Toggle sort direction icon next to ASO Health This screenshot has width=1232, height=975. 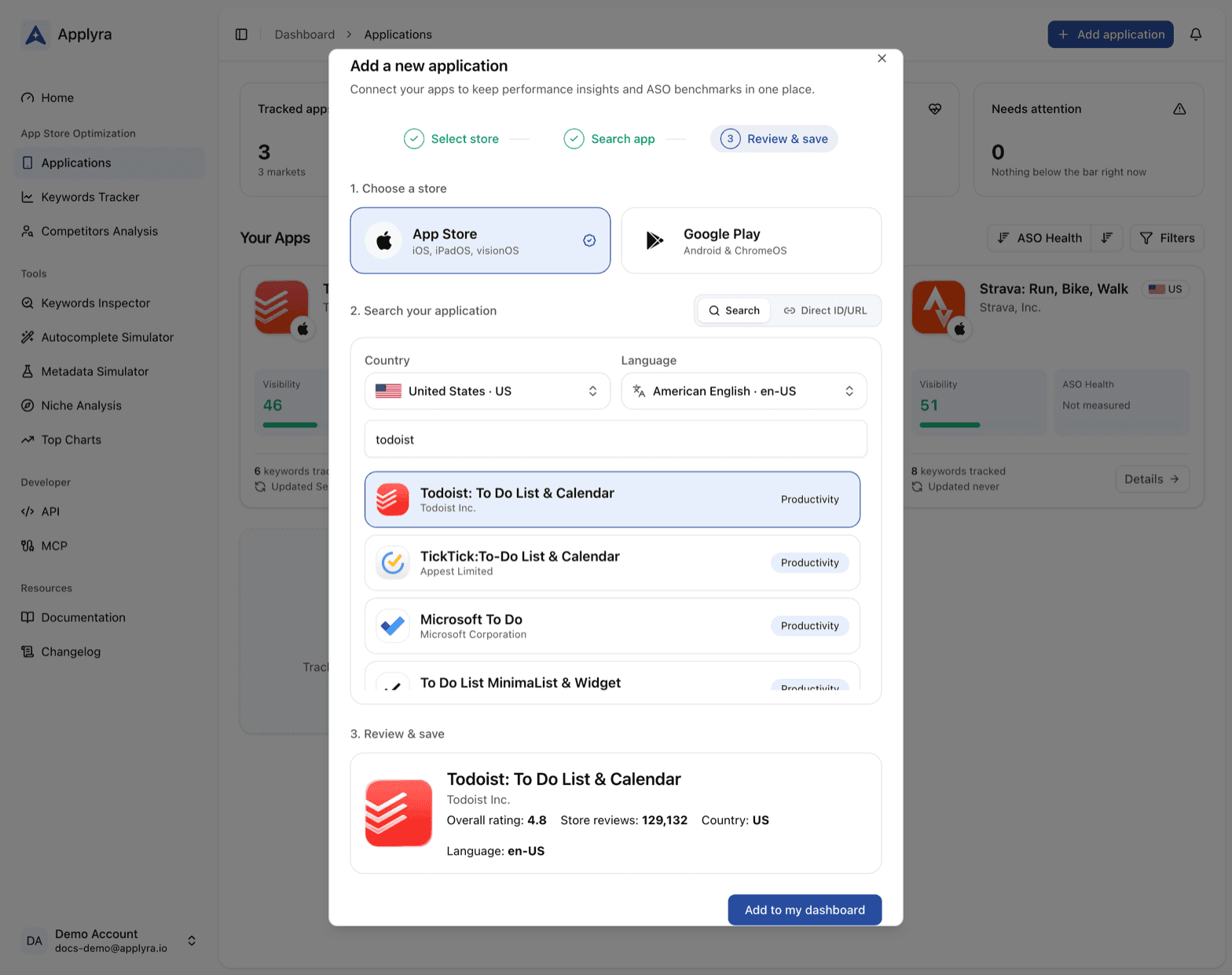pos(1106,238)
